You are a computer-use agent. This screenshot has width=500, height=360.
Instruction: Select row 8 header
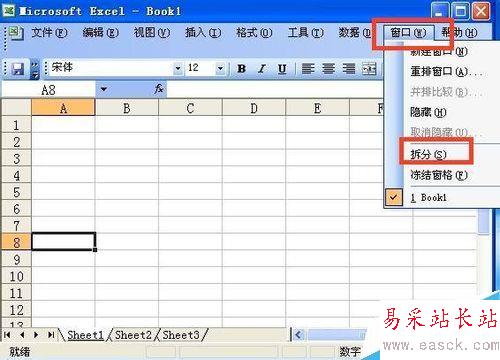[x=16, y=242]
